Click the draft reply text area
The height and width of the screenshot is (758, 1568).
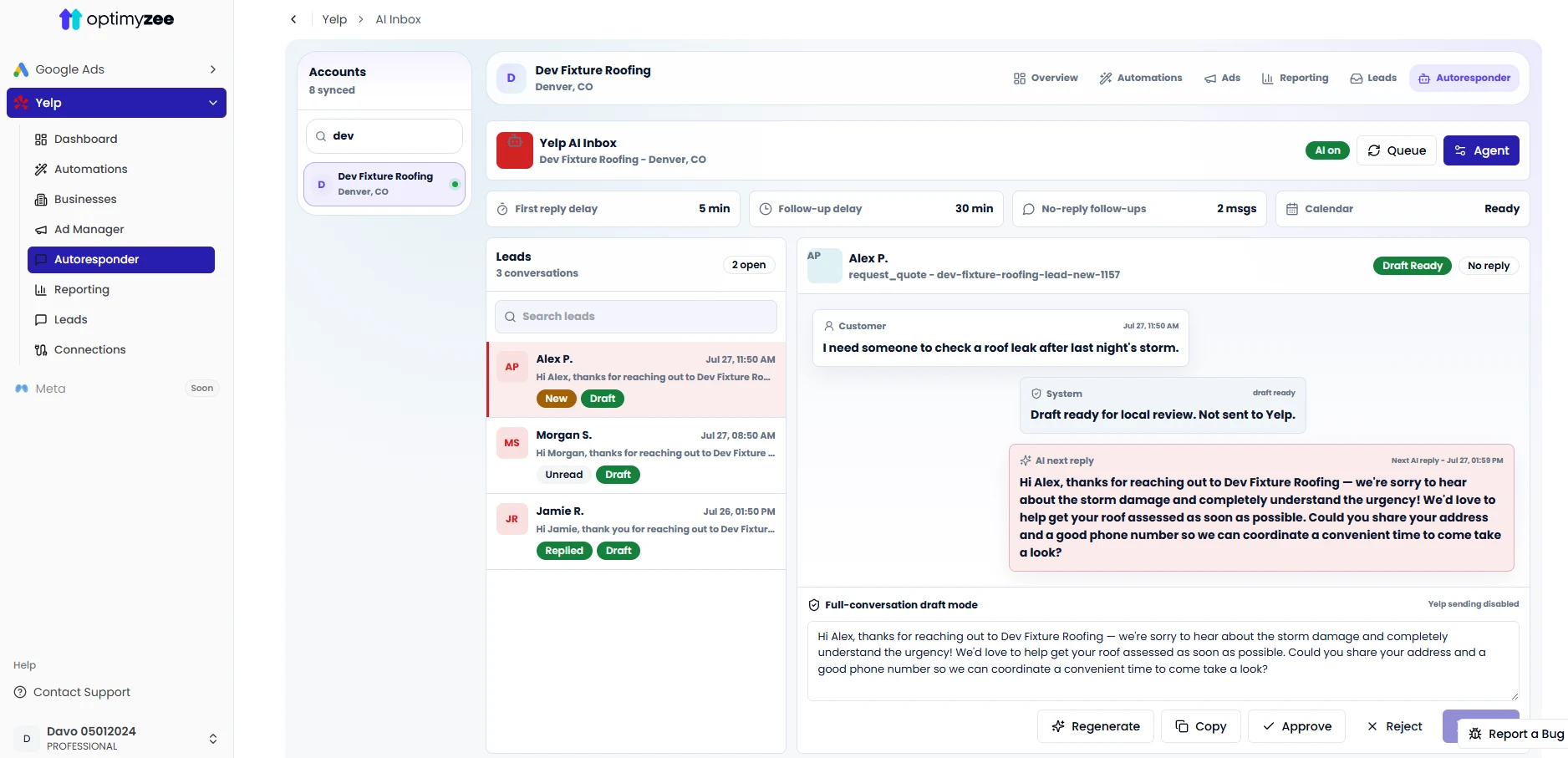[1163, 661]
